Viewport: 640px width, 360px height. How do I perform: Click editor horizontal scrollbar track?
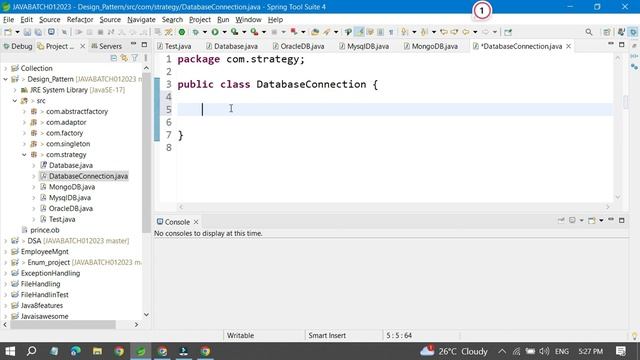click(394, 207)
